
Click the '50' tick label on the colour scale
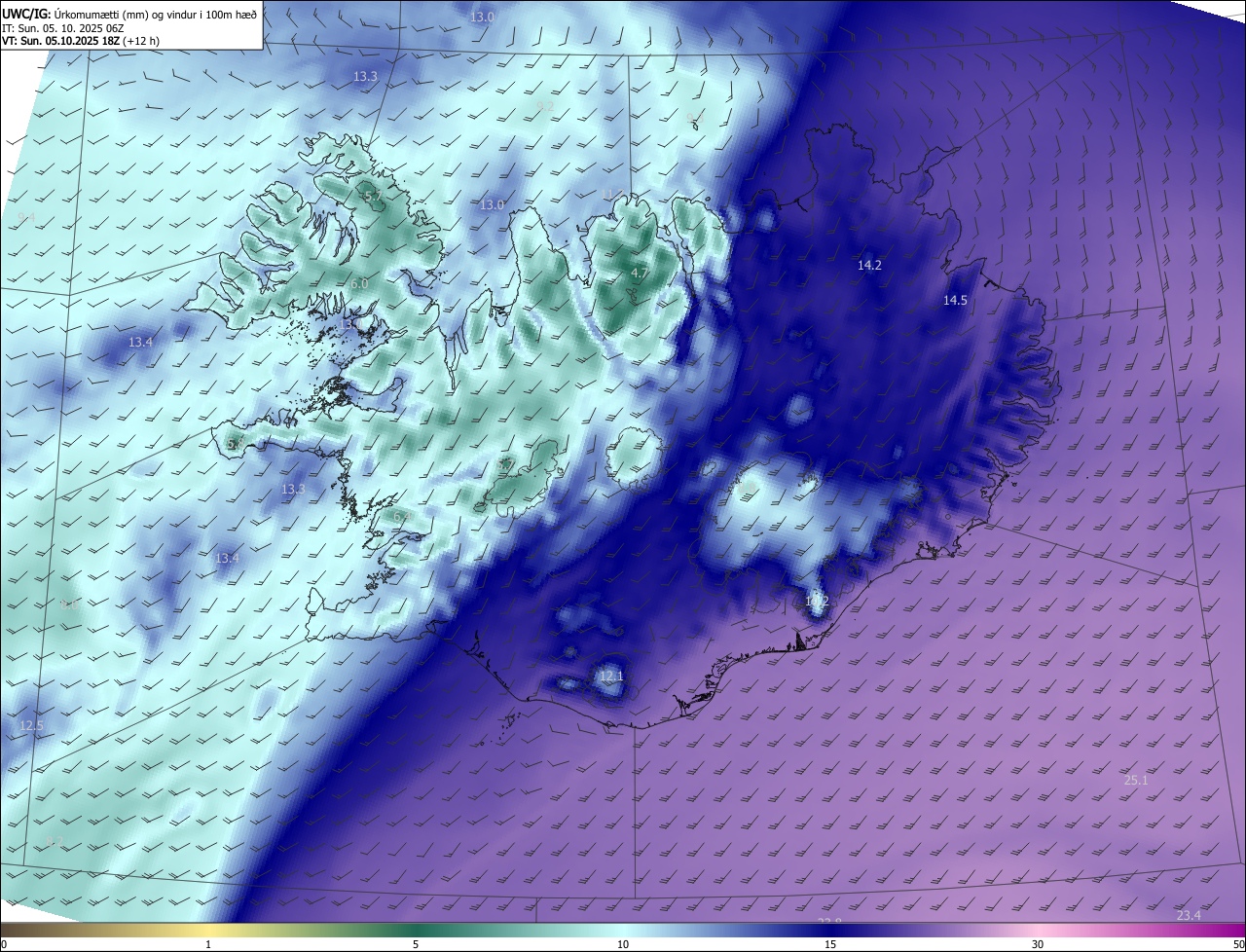pyautogui.click(x=1238, y=945)
